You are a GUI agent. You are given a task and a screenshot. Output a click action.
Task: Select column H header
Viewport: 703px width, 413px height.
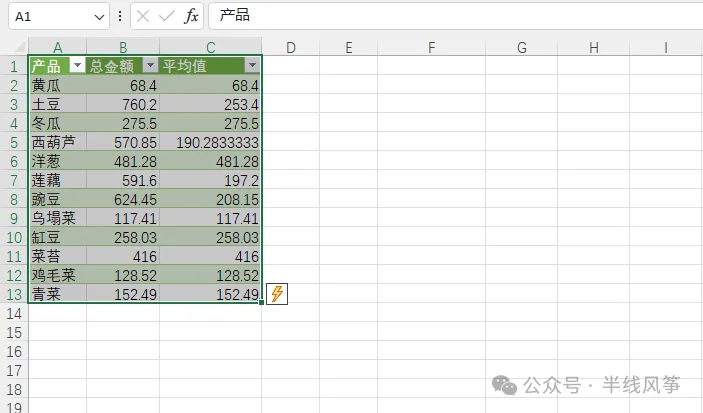pyautogui.click(x=594, y=47)
